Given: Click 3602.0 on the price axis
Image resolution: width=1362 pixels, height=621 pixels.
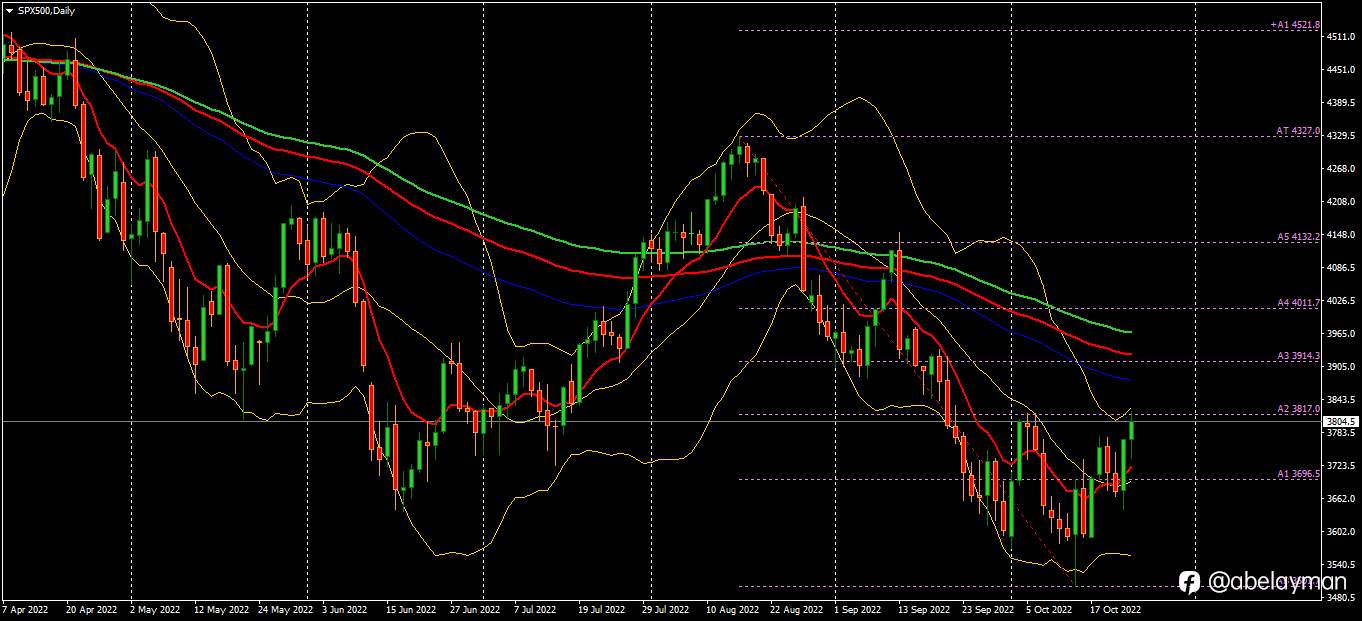Looking at the screenshot, I should pyautogui.click(x=1341, y=531).
